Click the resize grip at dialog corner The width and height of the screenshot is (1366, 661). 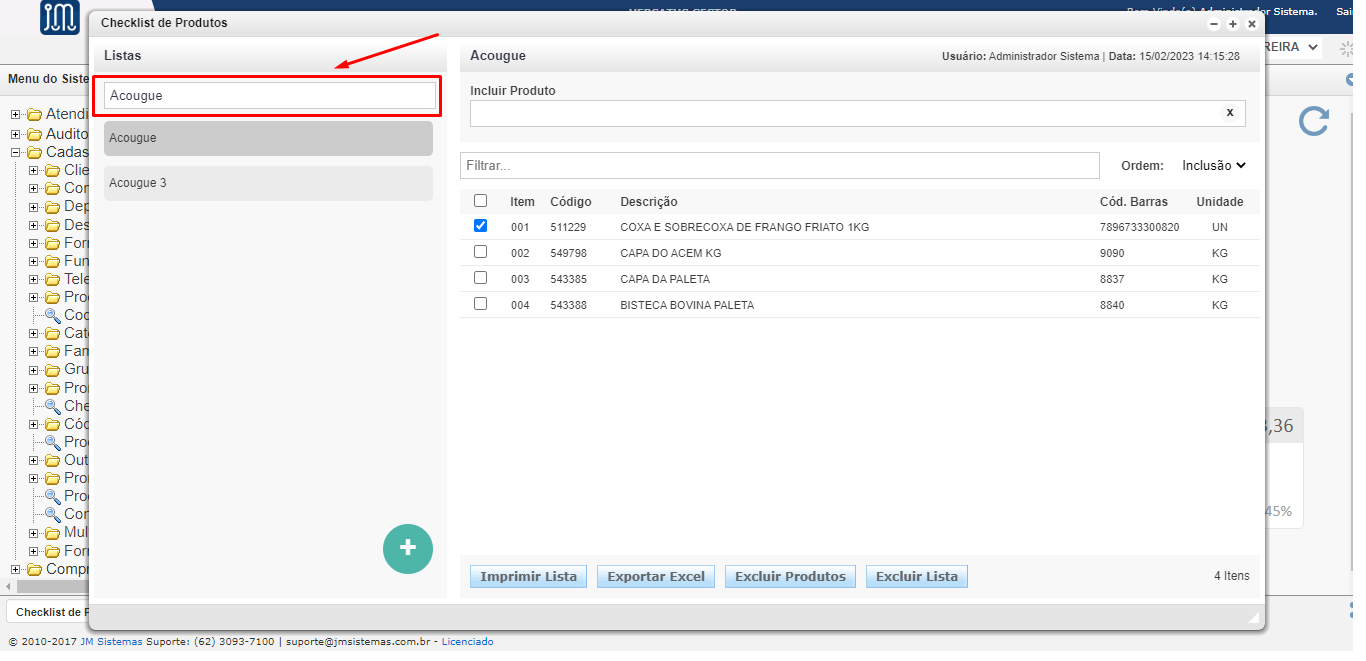click(1253, 619)
